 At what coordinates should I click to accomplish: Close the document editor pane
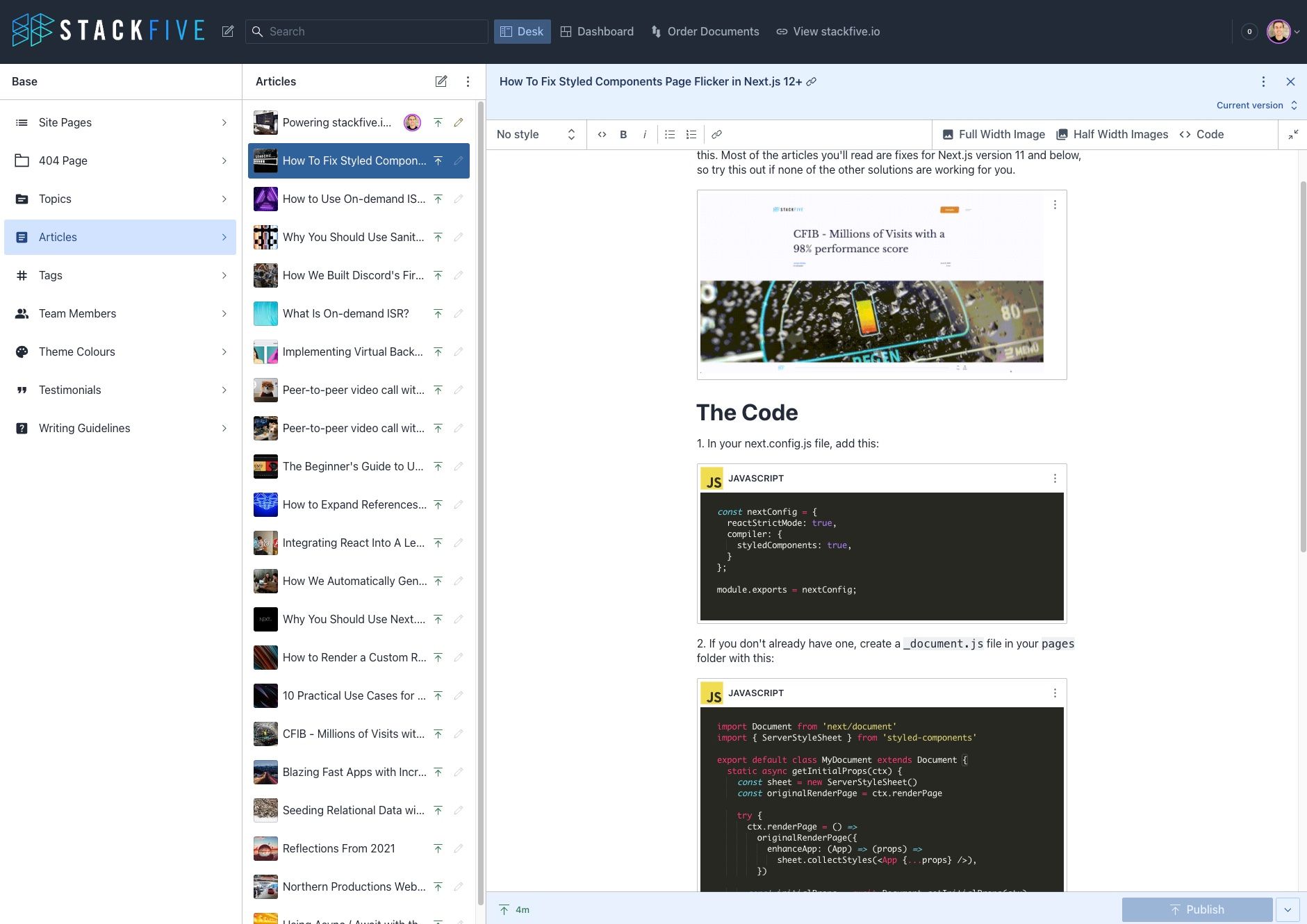pyautogui.click(x=1290, y=81)
